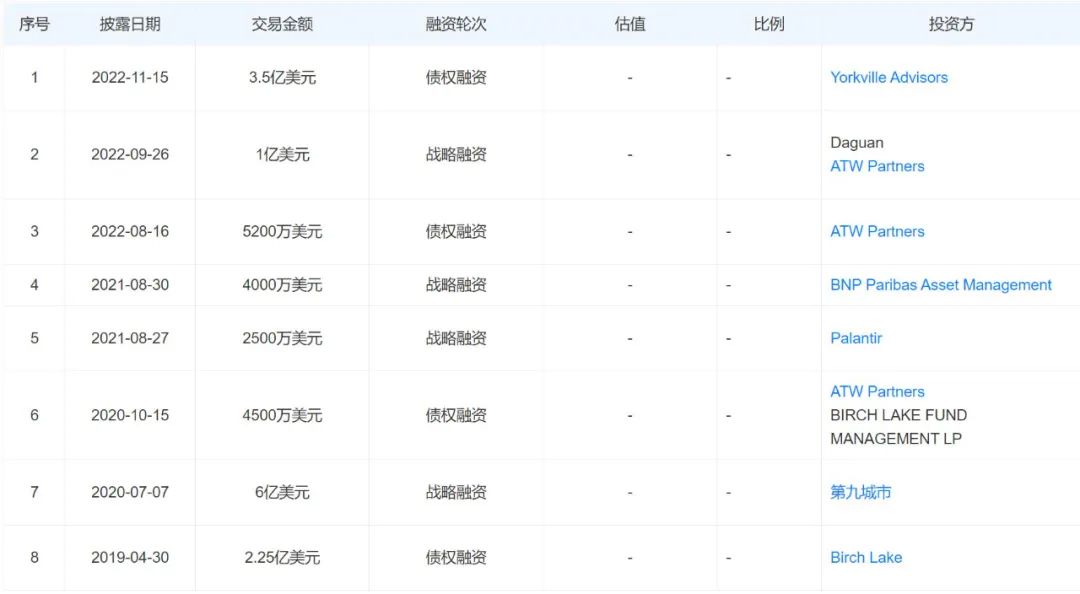Open ATW Partners link in row 2
The image size is (1080, 594).
tap(877, 166)
